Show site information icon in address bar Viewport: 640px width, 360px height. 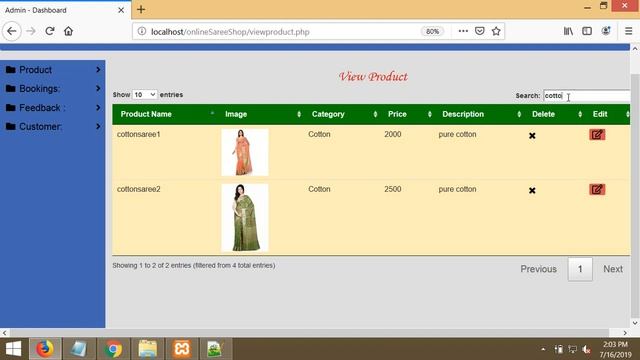tap(142, 31)
